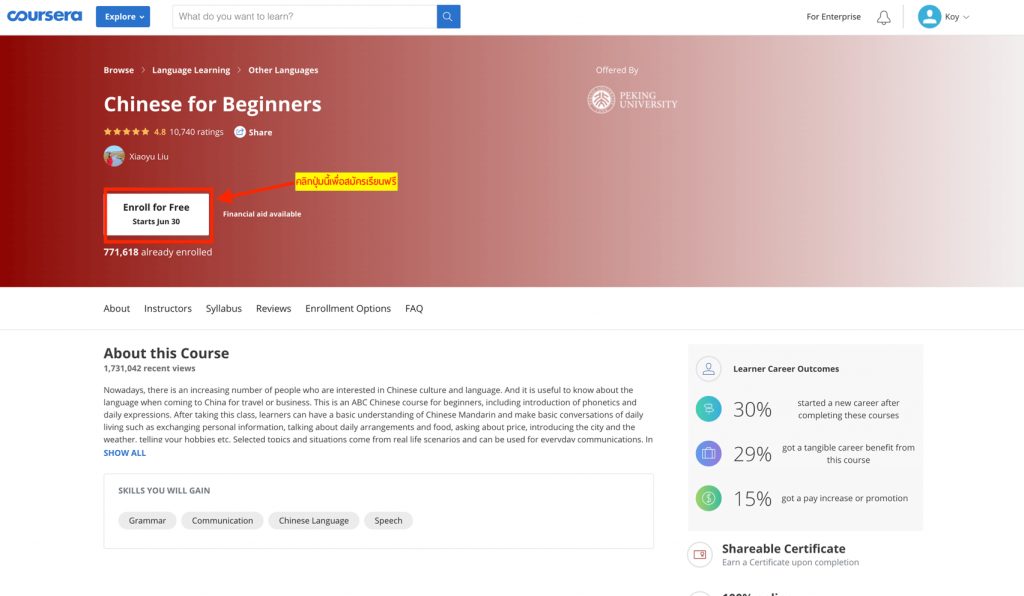1024x596 pixels.
Task: Select the Speech skill tag
Action: click(x=388, y=520)
